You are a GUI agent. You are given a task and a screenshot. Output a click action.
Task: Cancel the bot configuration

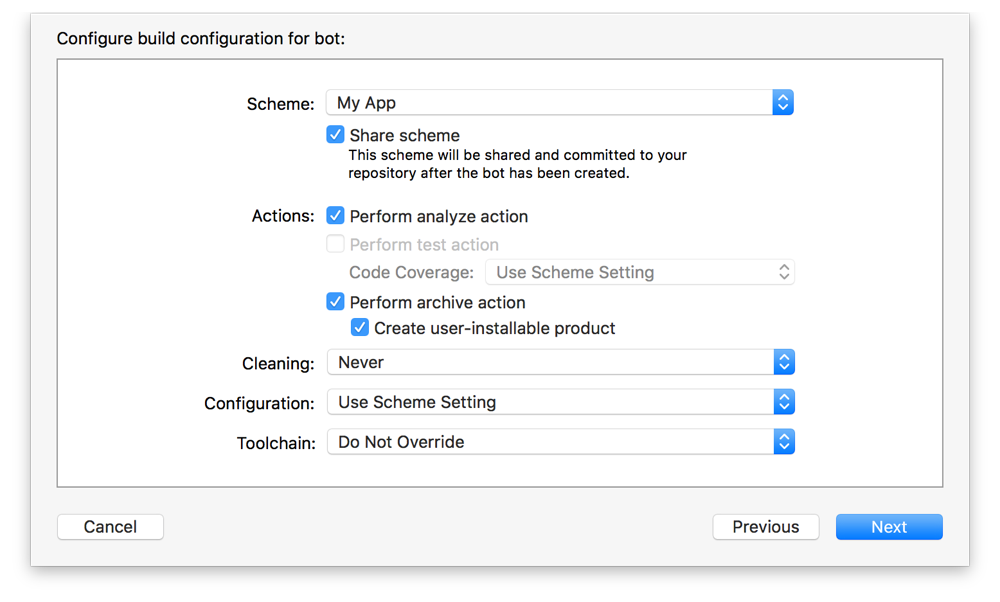coord(110,527)
